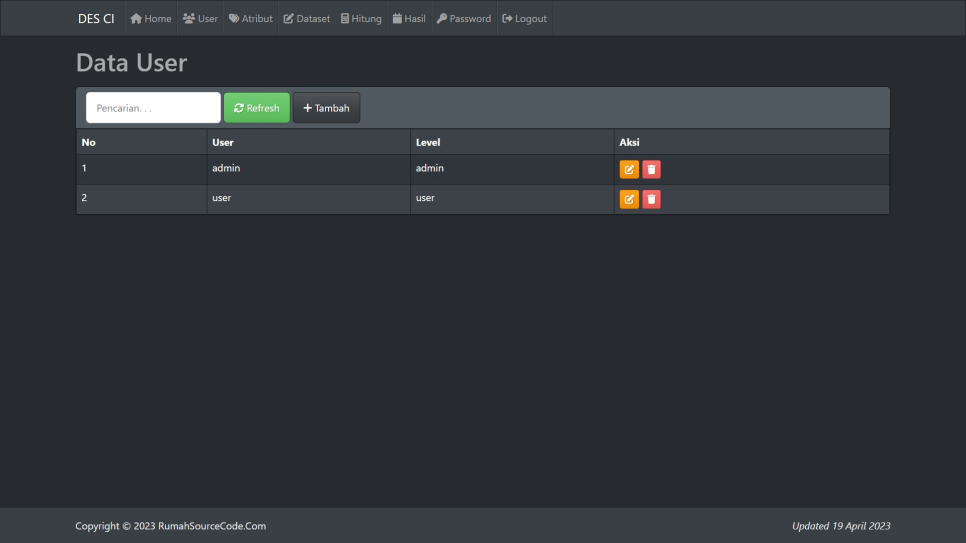The height and width of the screenshot is (543, 966).
Task: Click the green Refresh button
Action: [x=257, y=108]
